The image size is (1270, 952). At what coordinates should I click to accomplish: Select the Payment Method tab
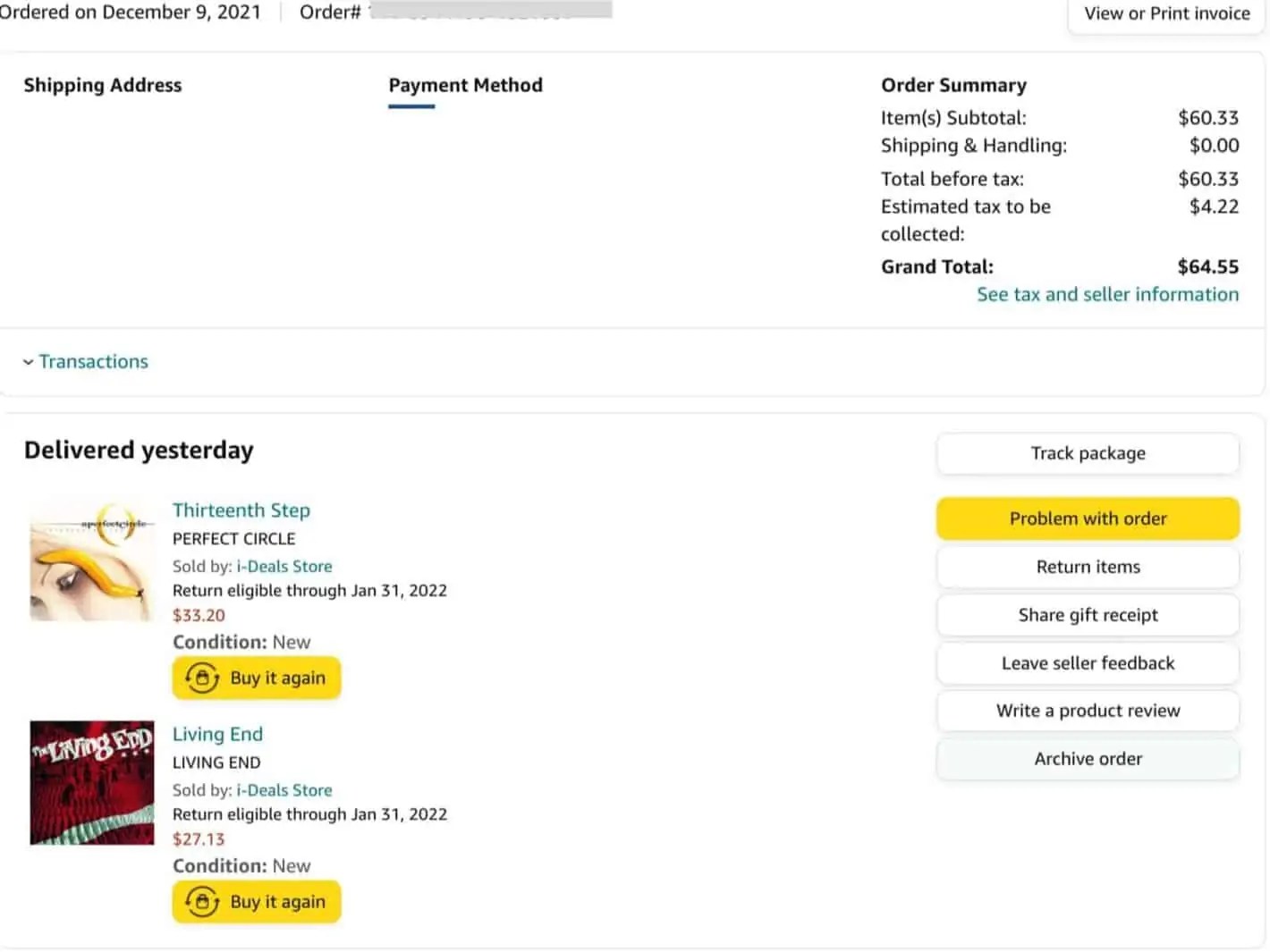465,85
